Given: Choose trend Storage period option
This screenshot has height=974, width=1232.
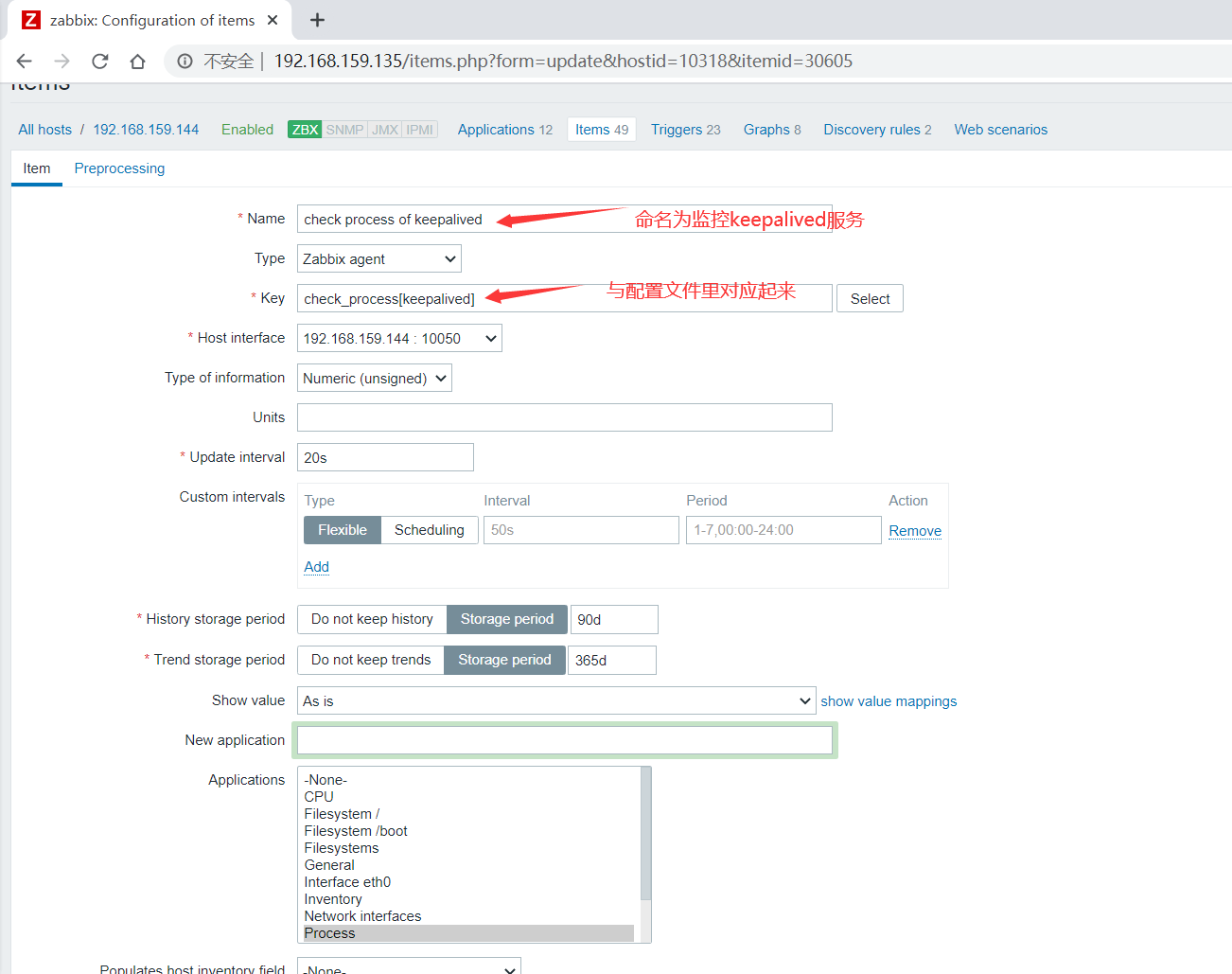Looking at the screenshot, I should pos(504,660).
